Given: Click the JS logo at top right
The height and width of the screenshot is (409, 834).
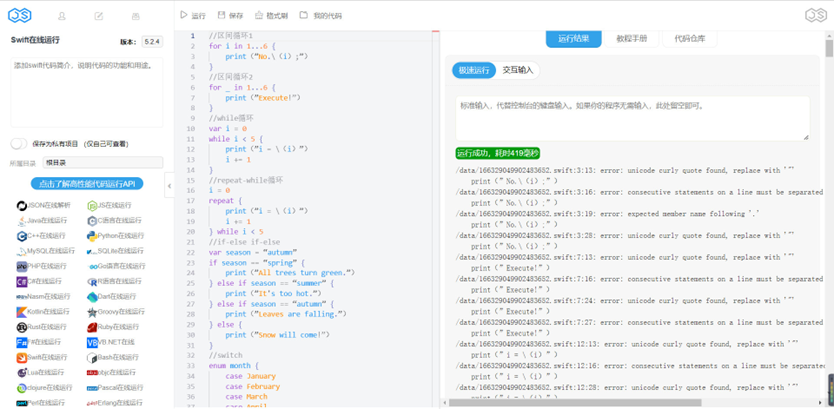Looking at the screenshot, I should pyautogui.click(x=815, y=15).
